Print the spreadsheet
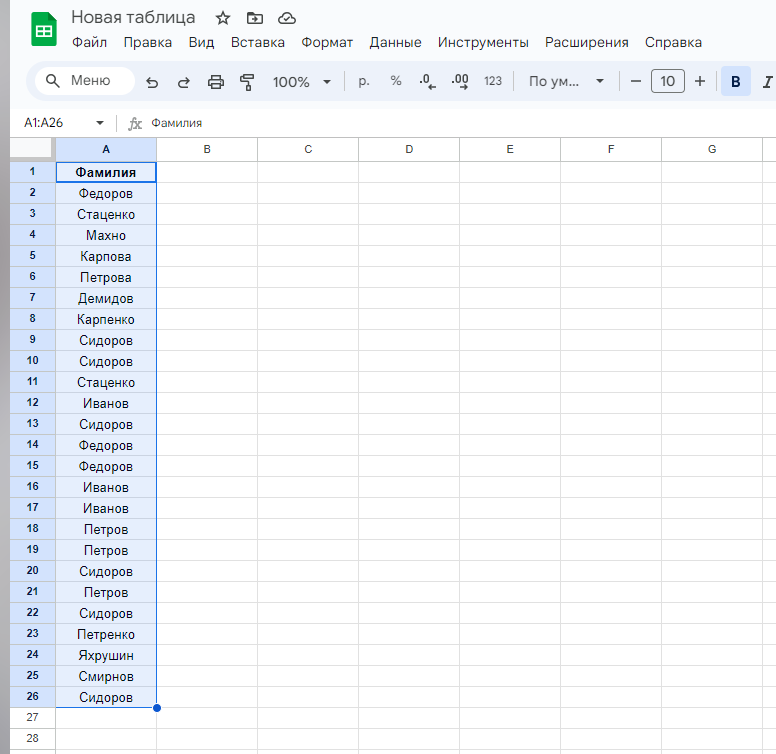 point(215,82)
